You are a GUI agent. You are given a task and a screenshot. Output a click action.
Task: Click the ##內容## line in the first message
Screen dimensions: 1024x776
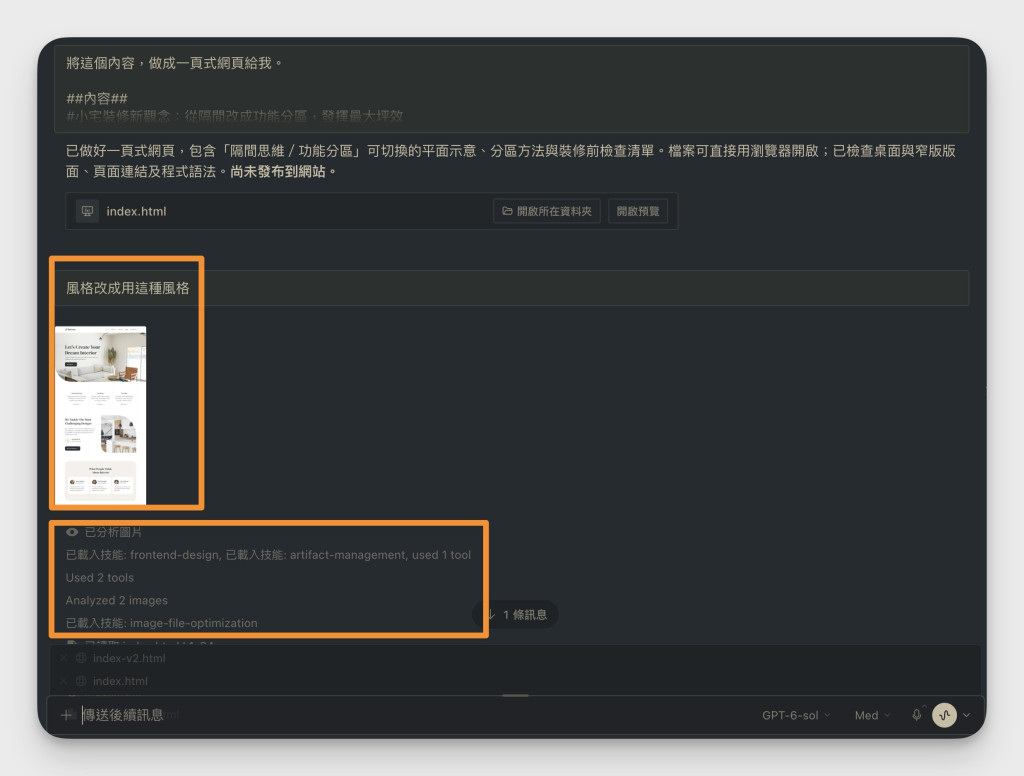(97, 99)
